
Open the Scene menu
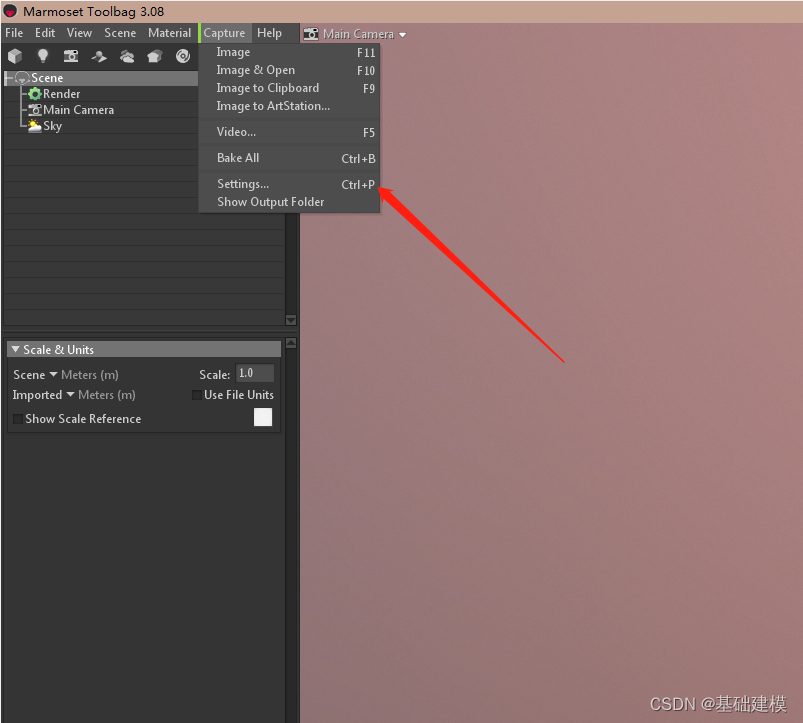point(120,33)
